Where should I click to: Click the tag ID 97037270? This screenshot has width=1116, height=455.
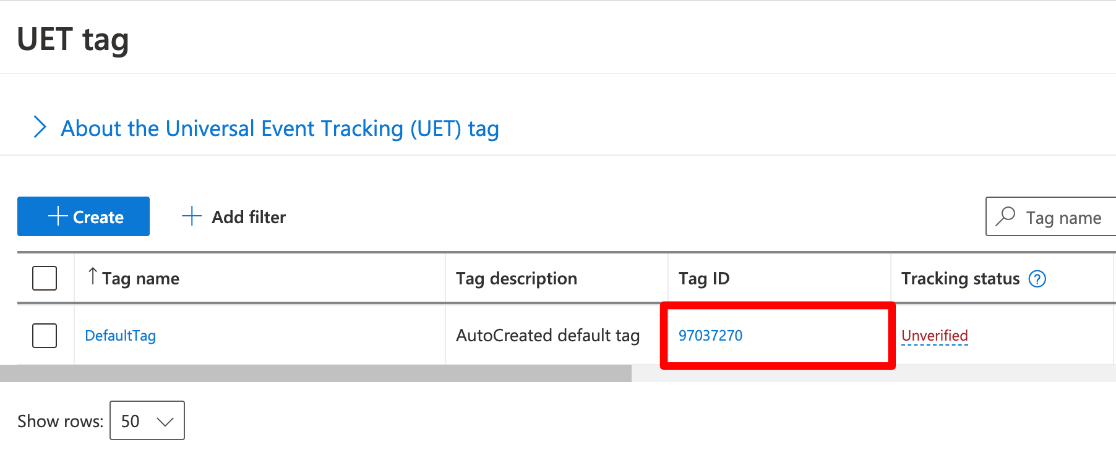tap(710, 336)
